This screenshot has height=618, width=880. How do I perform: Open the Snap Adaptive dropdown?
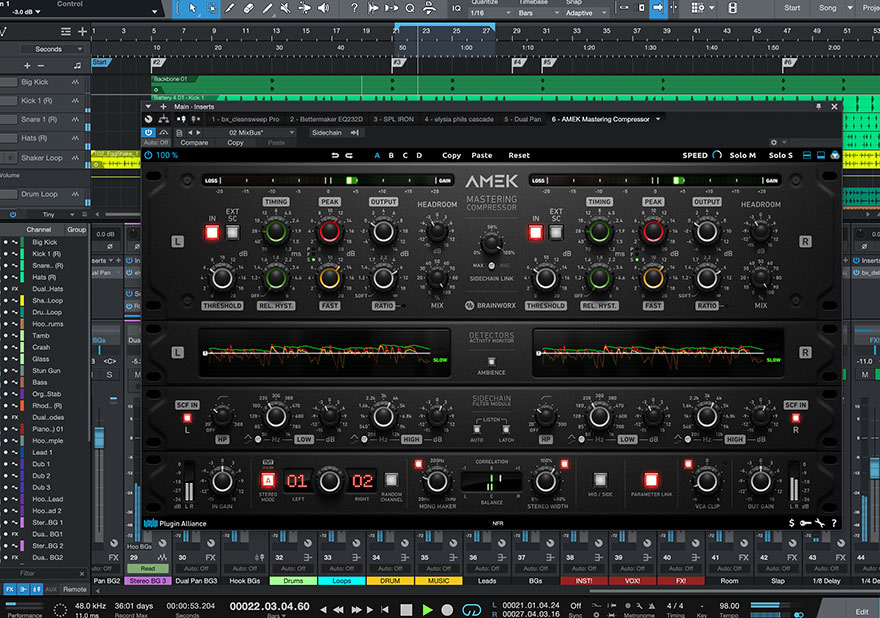coord(586,13)
